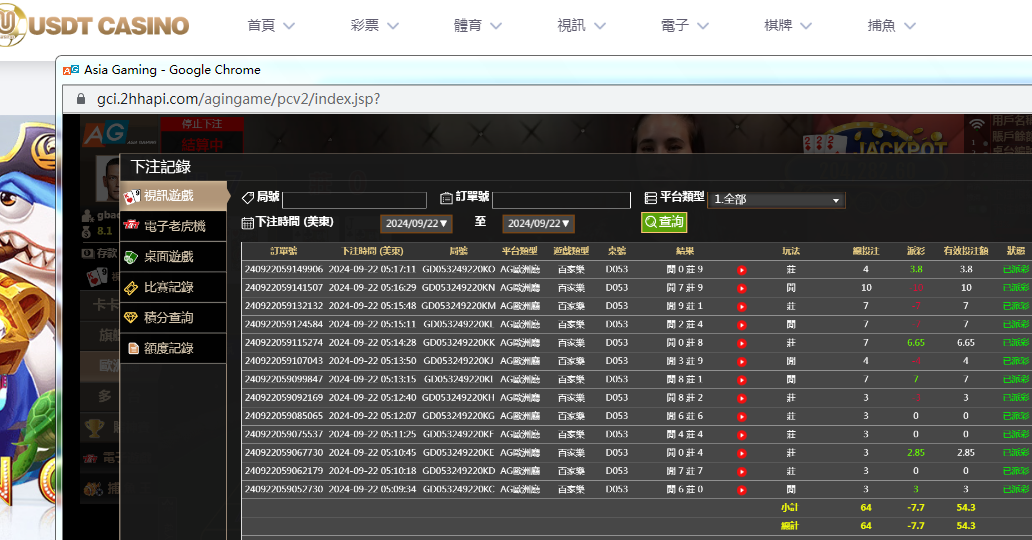Image resolution: width=1032 pixels, height=540 pixels.
Task: Switch to the 桌面遊戲 table games tab
Action: [x=168, y=257]
